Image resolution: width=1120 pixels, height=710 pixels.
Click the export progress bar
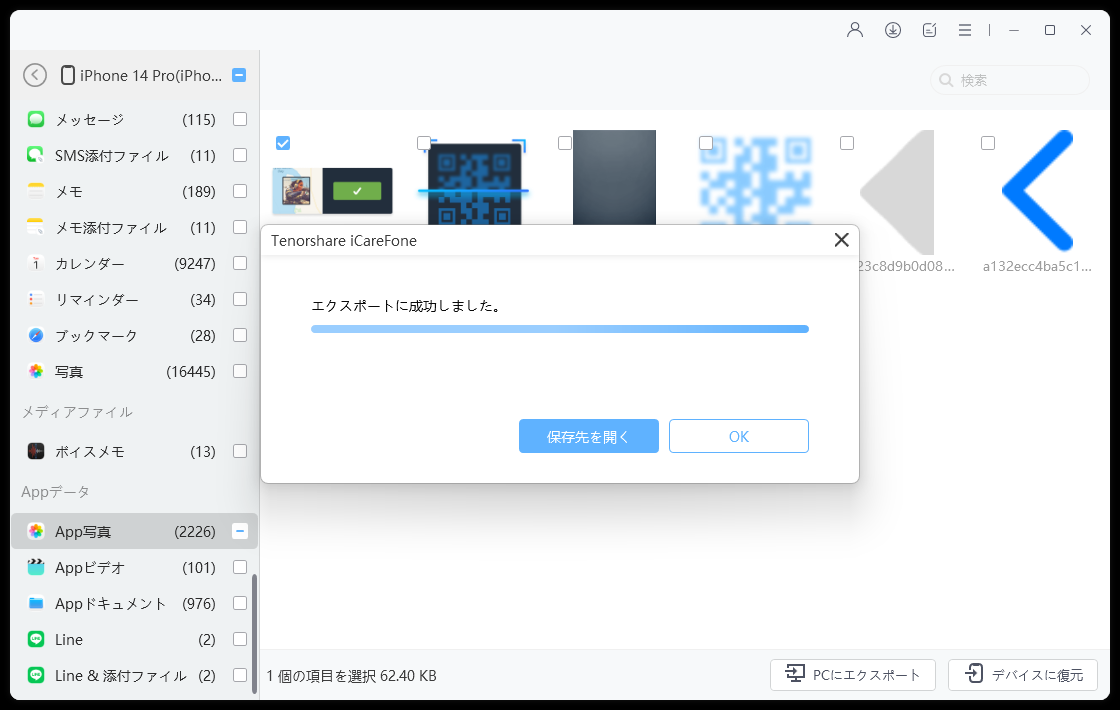tap(560, 329)
